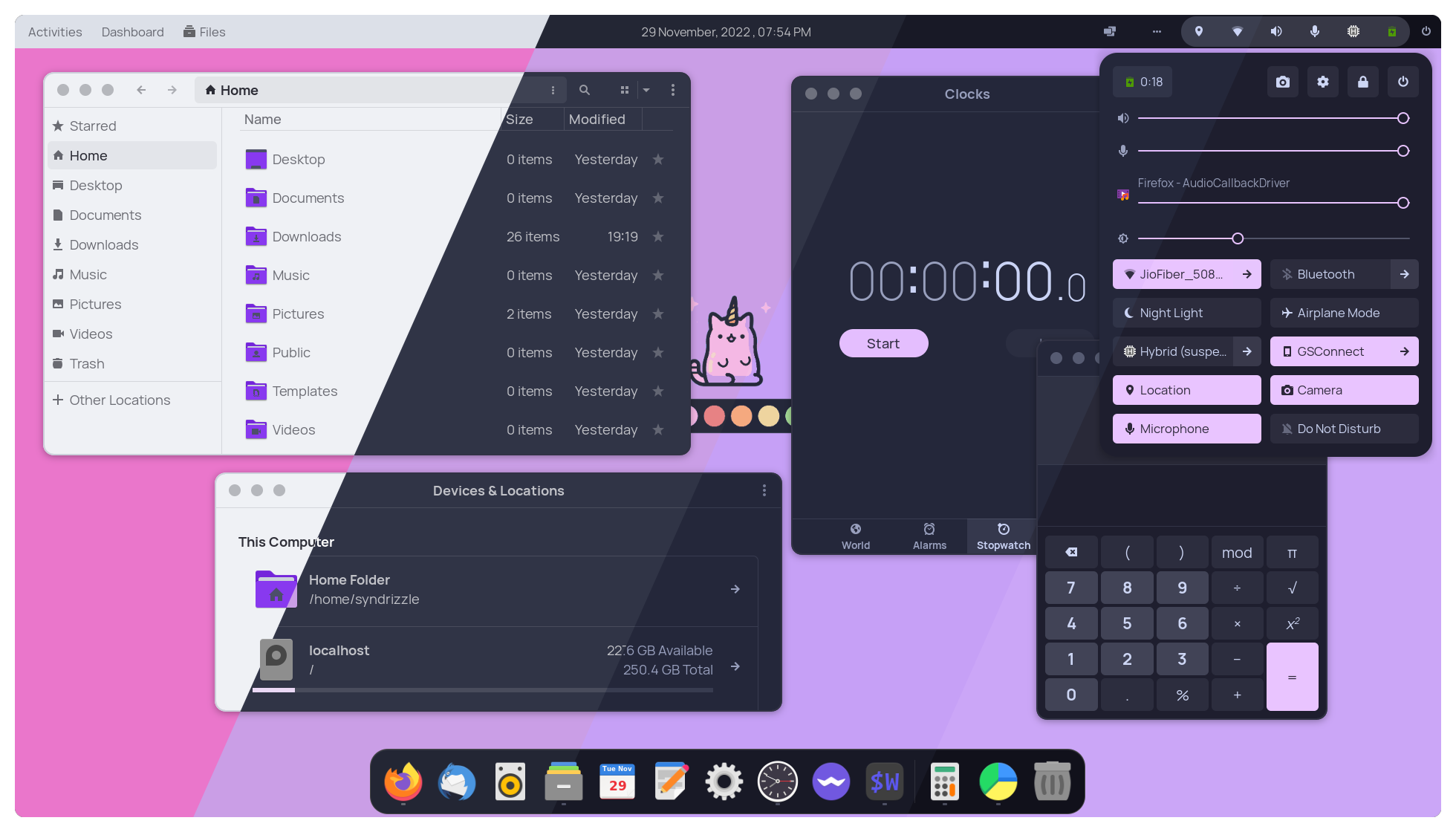Open Firefox from the dock

point(403,782)
